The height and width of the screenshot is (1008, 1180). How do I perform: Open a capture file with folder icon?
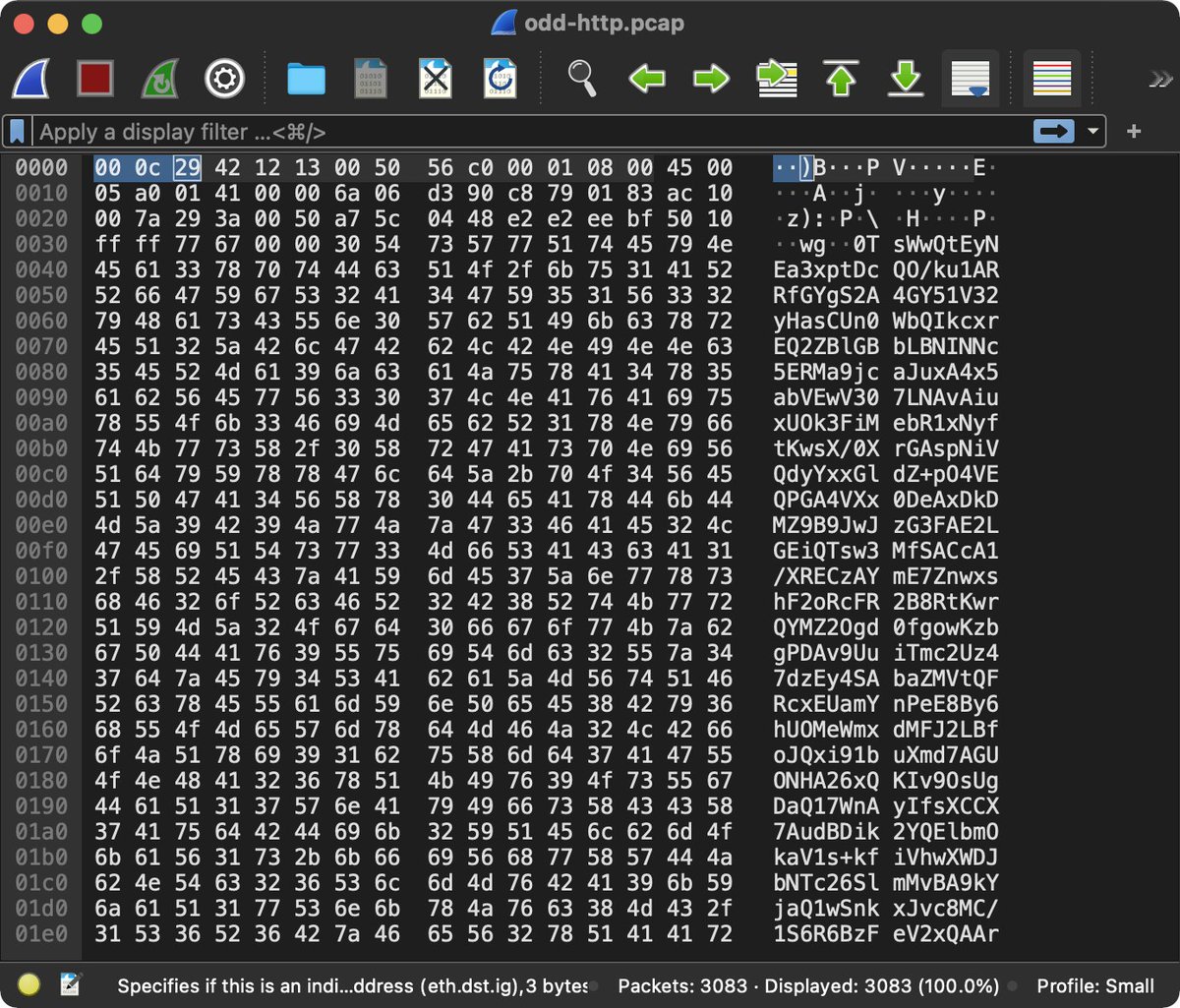pos(306,79)
